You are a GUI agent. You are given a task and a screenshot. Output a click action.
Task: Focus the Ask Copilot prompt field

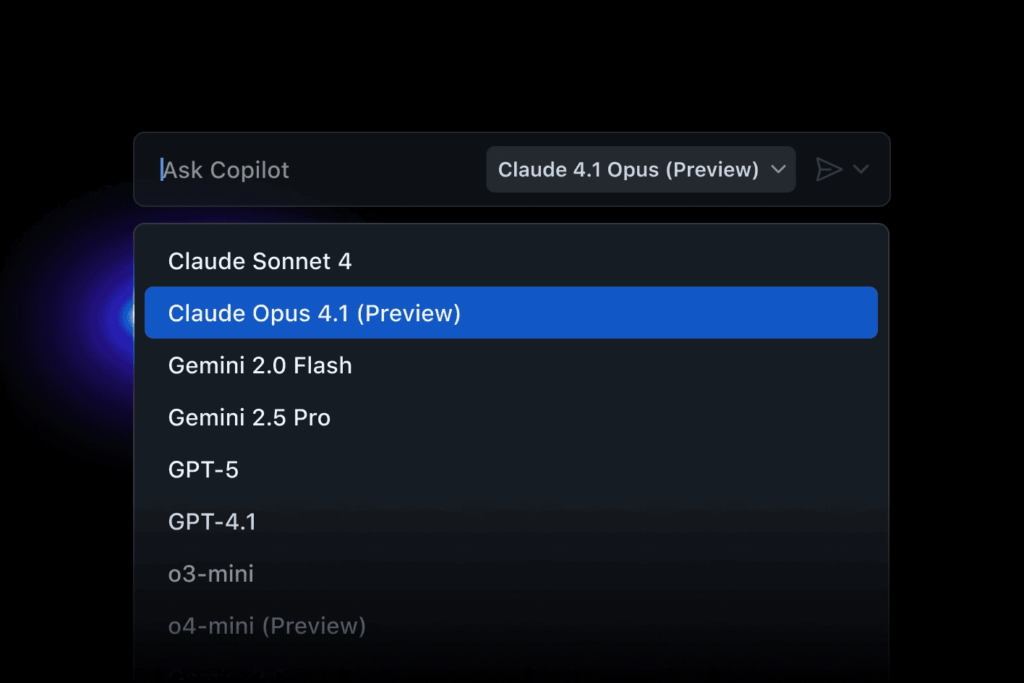[x=320, y=170]
